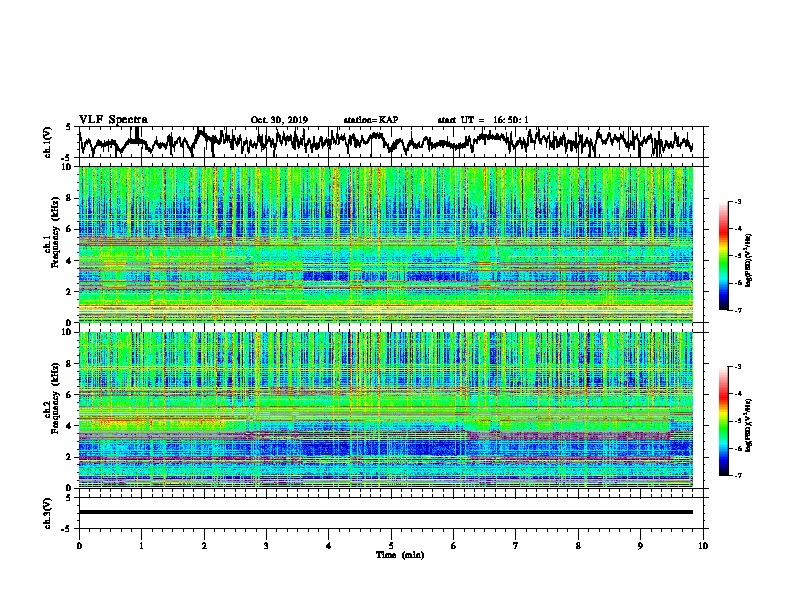
Task: Click the "10" frequency tick on ch.2 spectrogram
Action: [x=68, y=332]
